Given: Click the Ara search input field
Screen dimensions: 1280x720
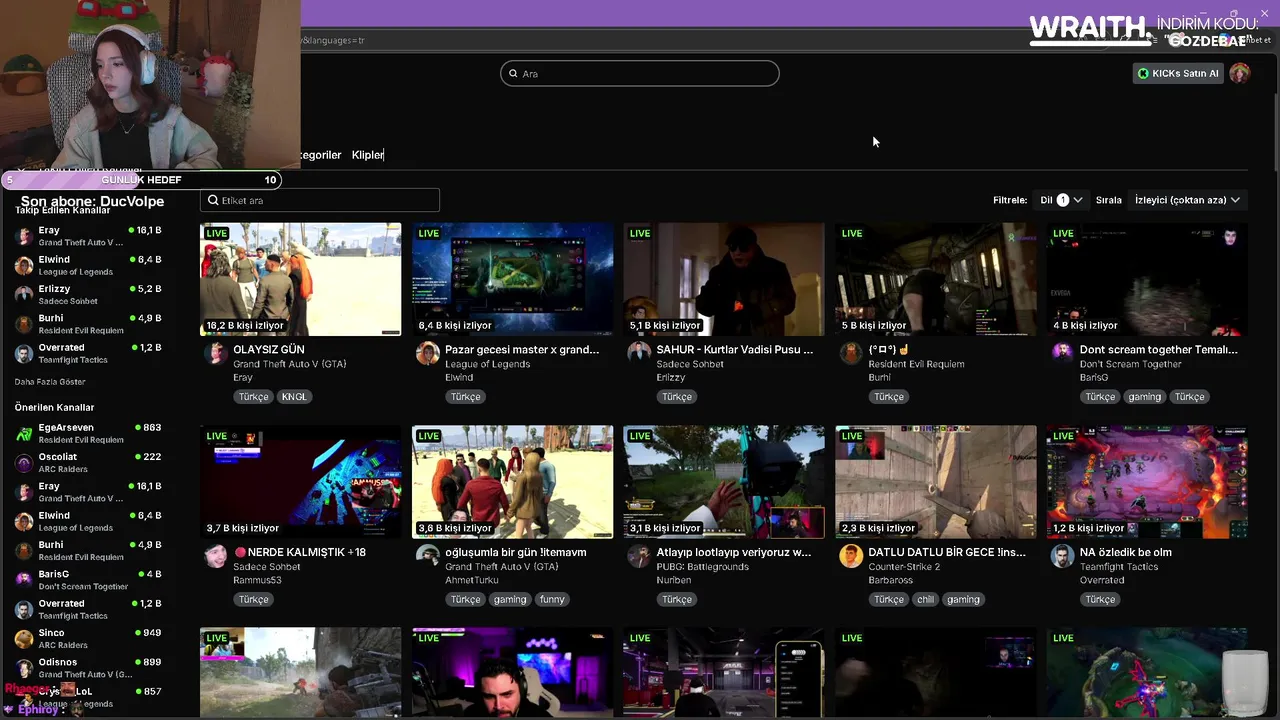Looking at the screenshot, I should pos(640,73).
